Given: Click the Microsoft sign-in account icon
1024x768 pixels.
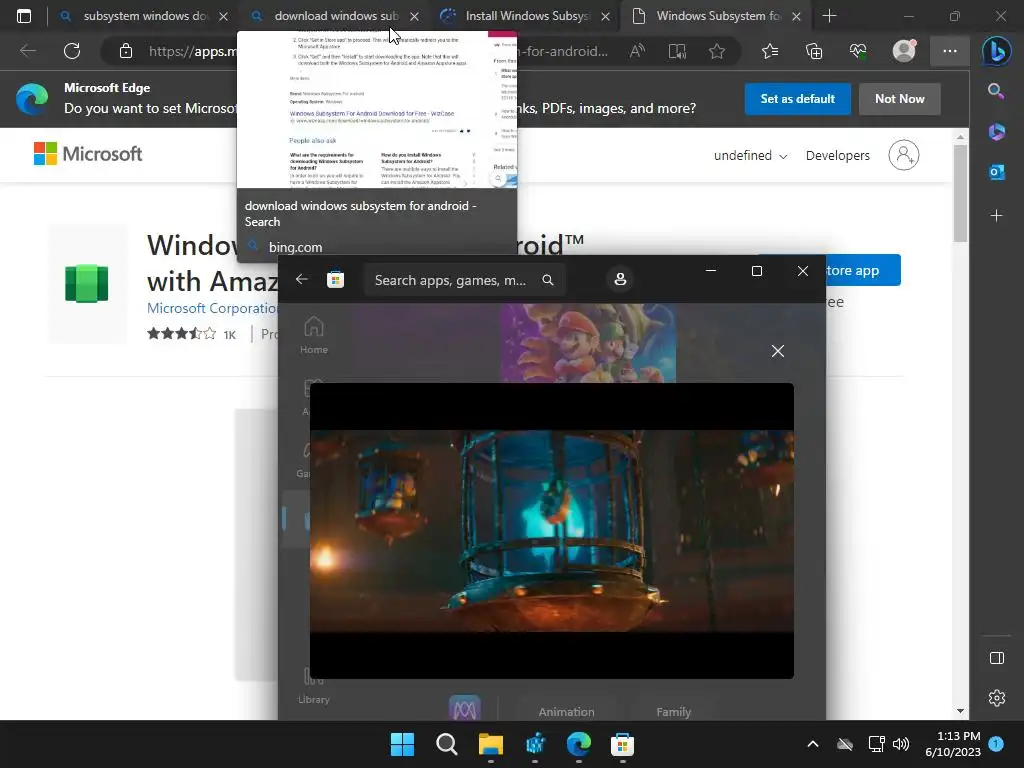Looking at the screenshot, I should tap(904, 155).
